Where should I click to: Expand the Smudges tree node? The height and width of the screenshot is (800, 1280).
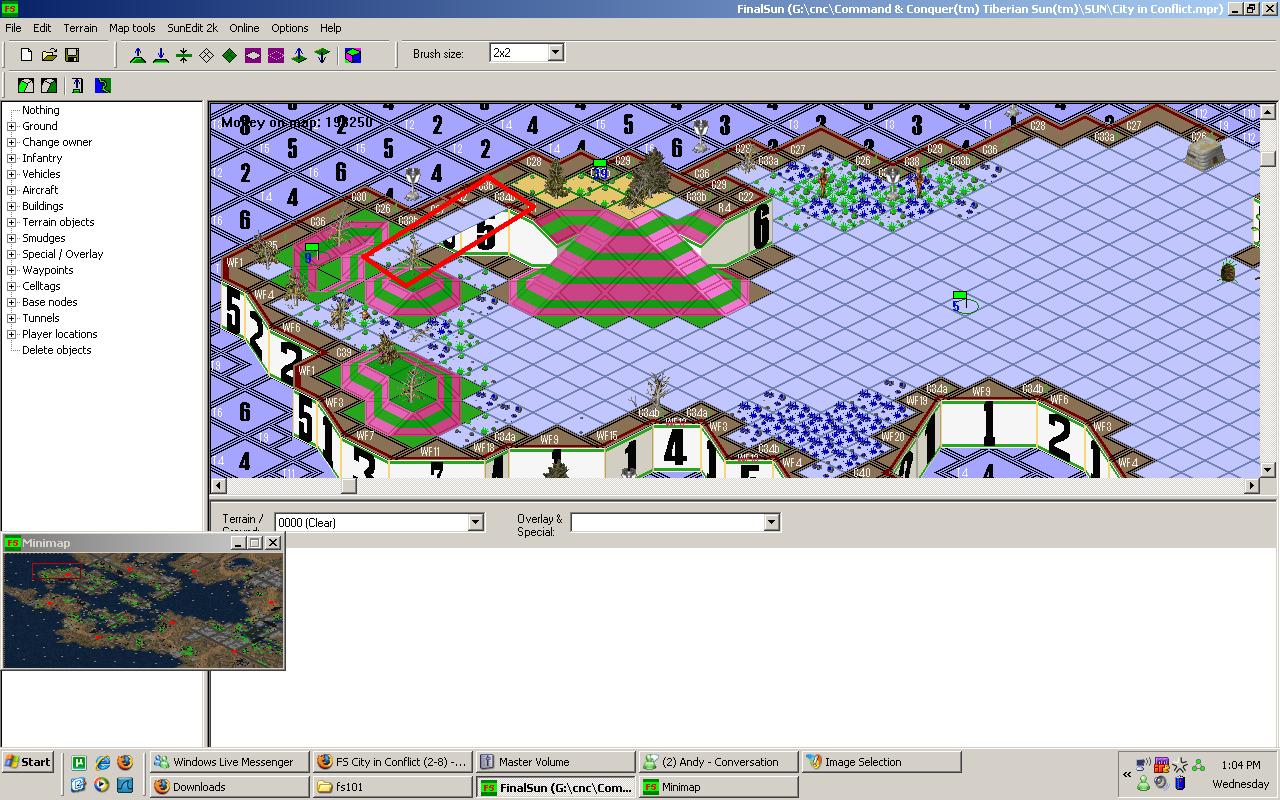click(x=12, y=238)
